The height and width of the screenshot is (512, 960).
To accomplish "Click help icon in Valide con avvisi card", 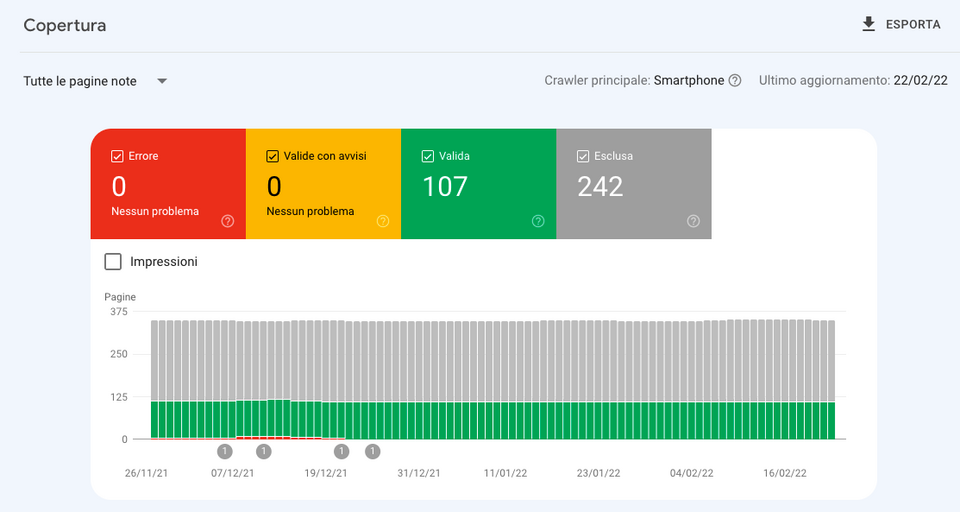I will point(383,221).
